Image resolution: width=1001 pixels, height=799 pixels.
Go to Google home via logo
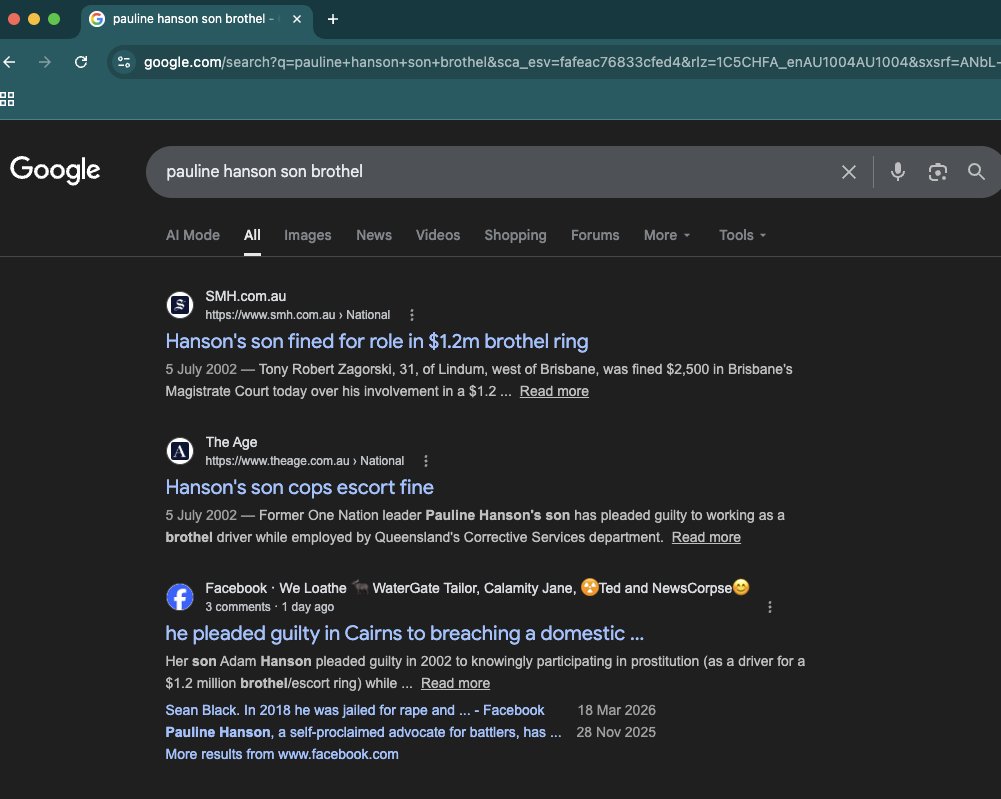55,170
